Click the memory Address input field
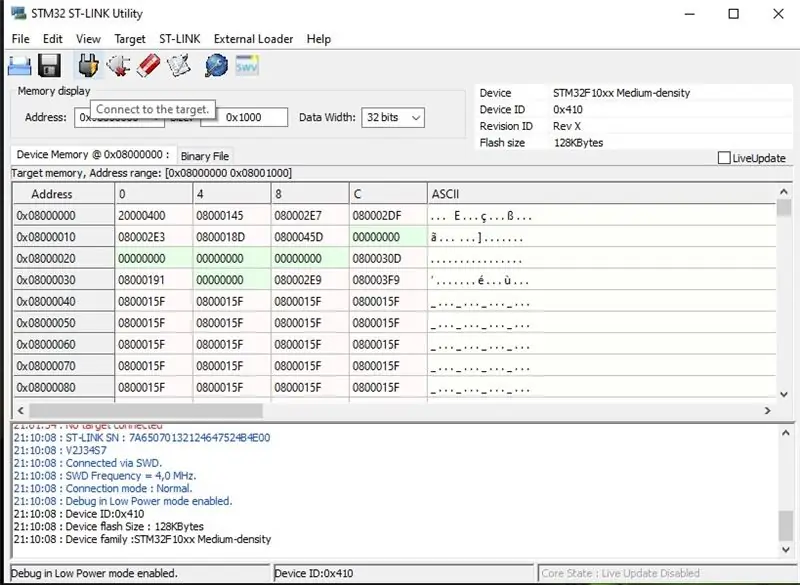Screen dimensions: 800x585 tap(119, 117)
